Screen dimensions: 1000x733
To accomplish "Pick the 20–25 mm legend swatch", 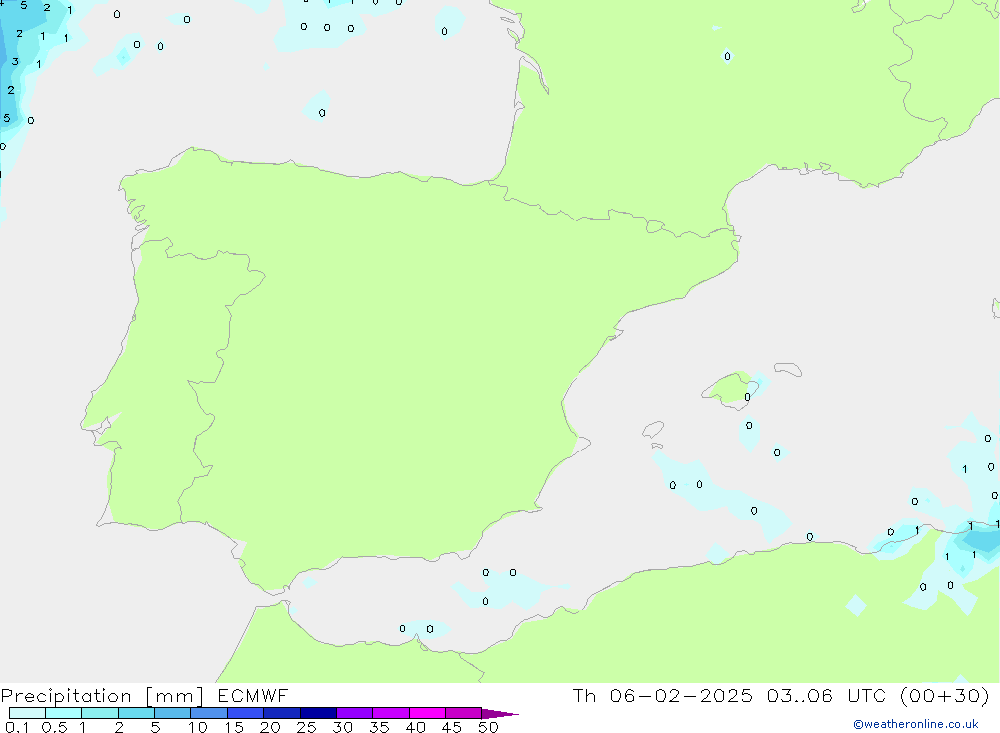I will click(x=281, y=713).
